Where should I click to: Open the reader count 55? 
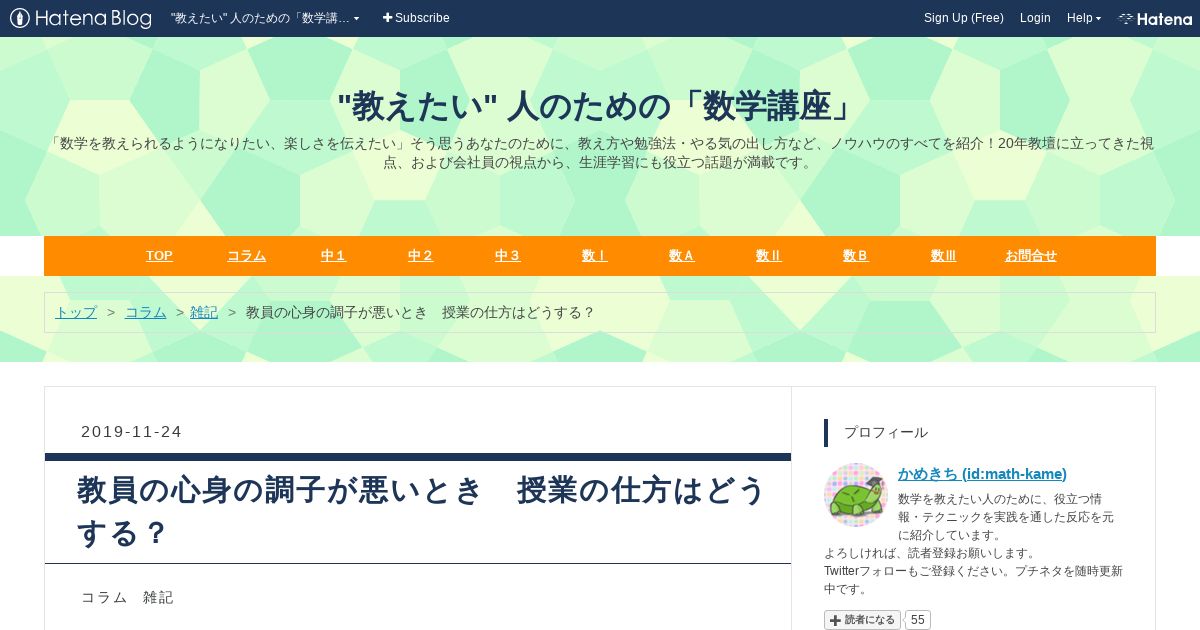click(918, 620)
